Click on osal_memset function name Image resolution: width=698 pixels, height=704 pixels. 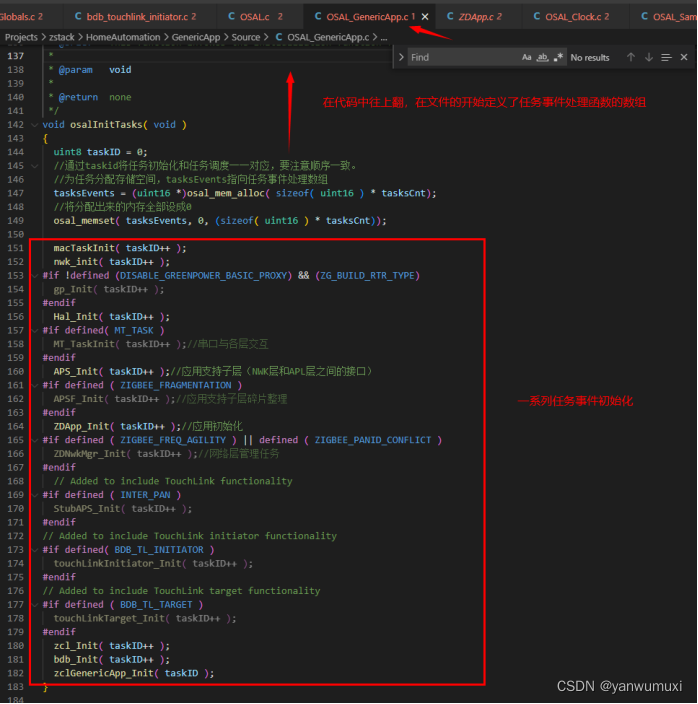pyautogui.click(x=83, y=220)
